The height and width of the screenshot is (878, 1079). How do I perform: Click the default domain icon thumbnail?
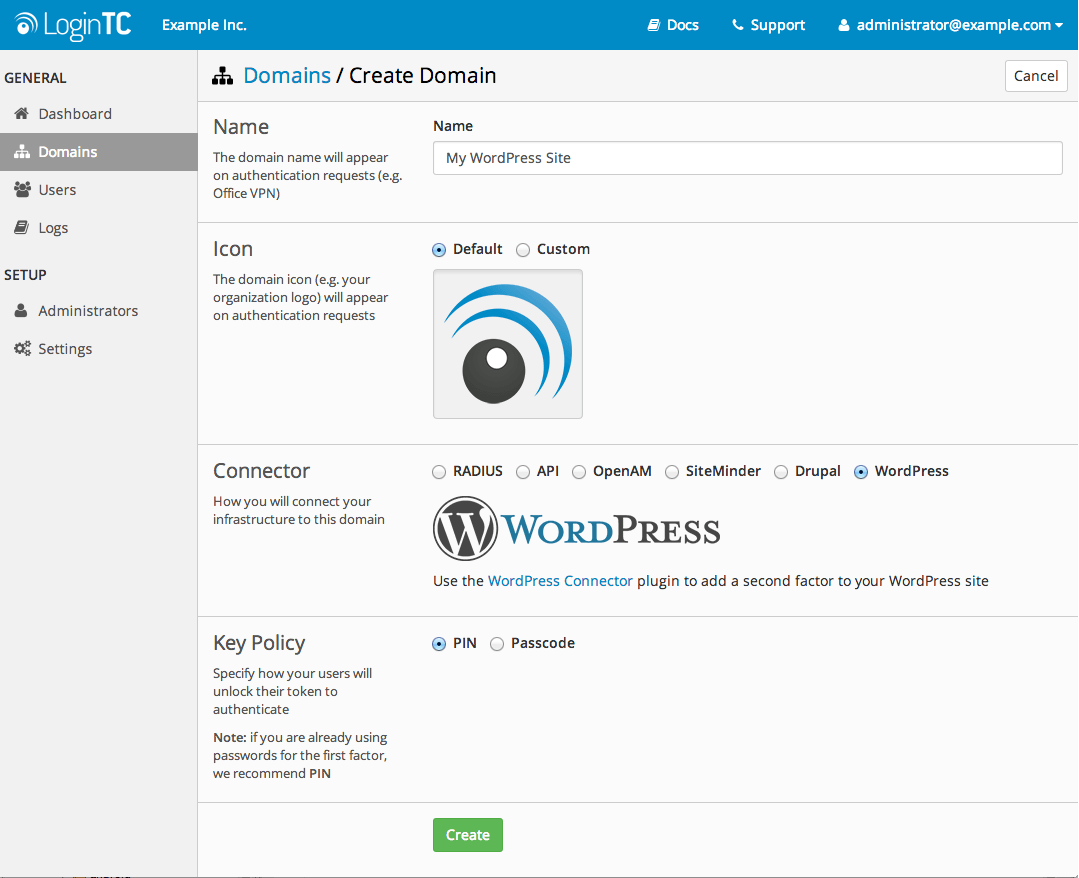tap(508, 344)
